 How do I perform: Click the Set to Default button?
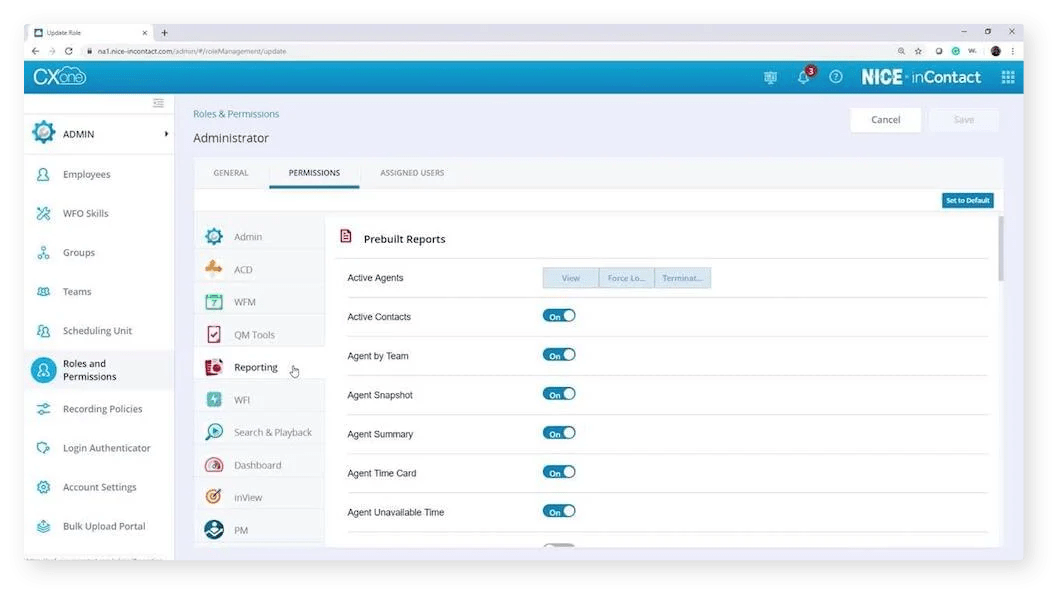click(967, 200)
